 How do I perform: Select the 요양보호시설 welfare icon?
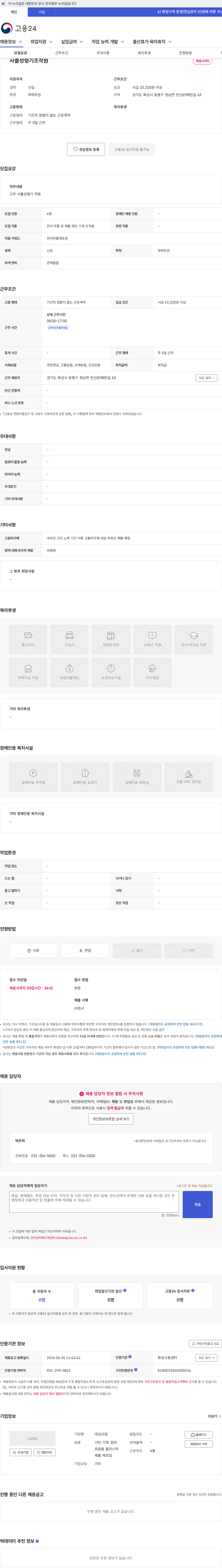tap(111, 673)
